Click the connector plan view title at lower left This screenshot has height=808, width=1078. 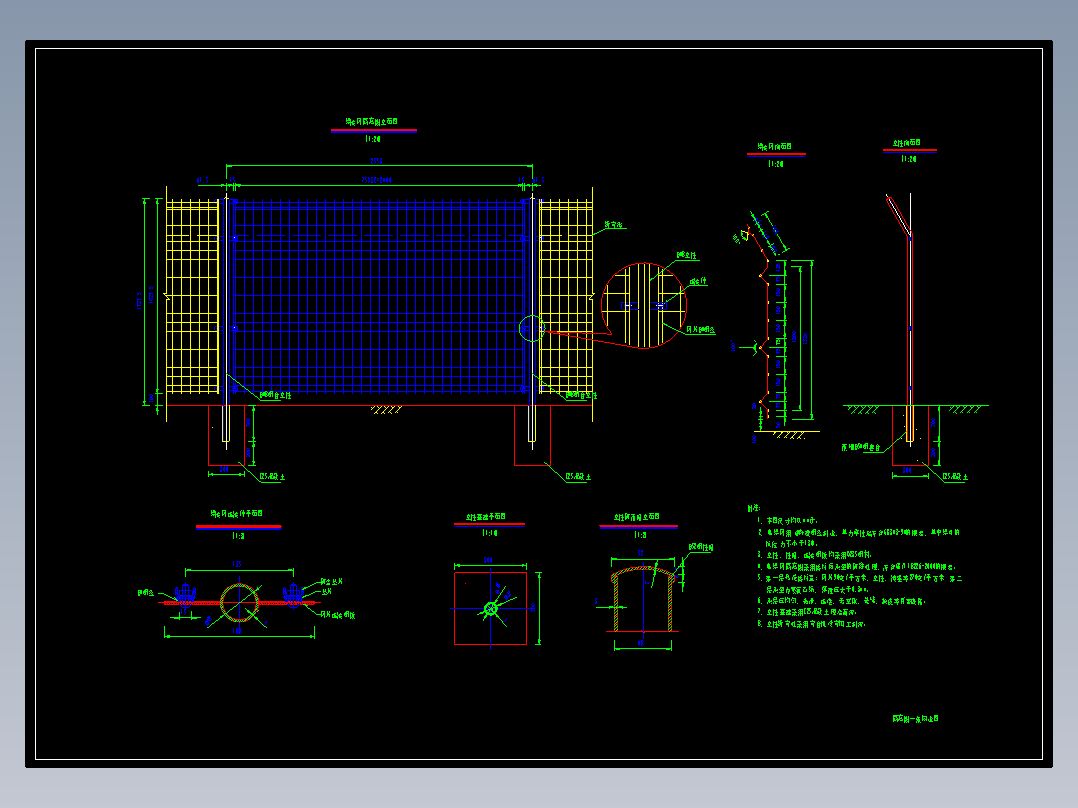(x=236, y=514)
